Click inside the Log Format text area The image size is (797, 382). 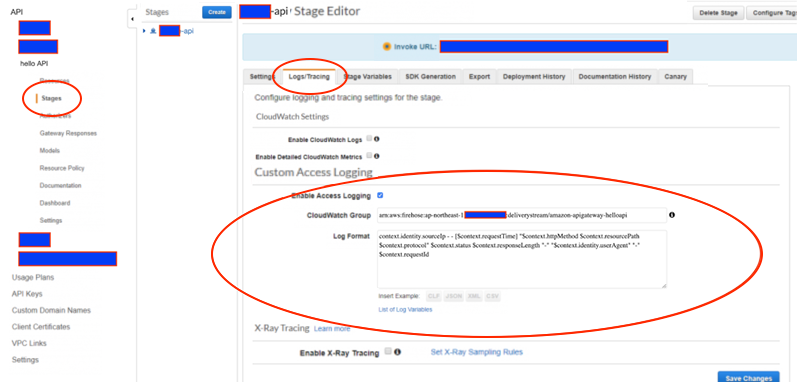click(x=522, y=259)
